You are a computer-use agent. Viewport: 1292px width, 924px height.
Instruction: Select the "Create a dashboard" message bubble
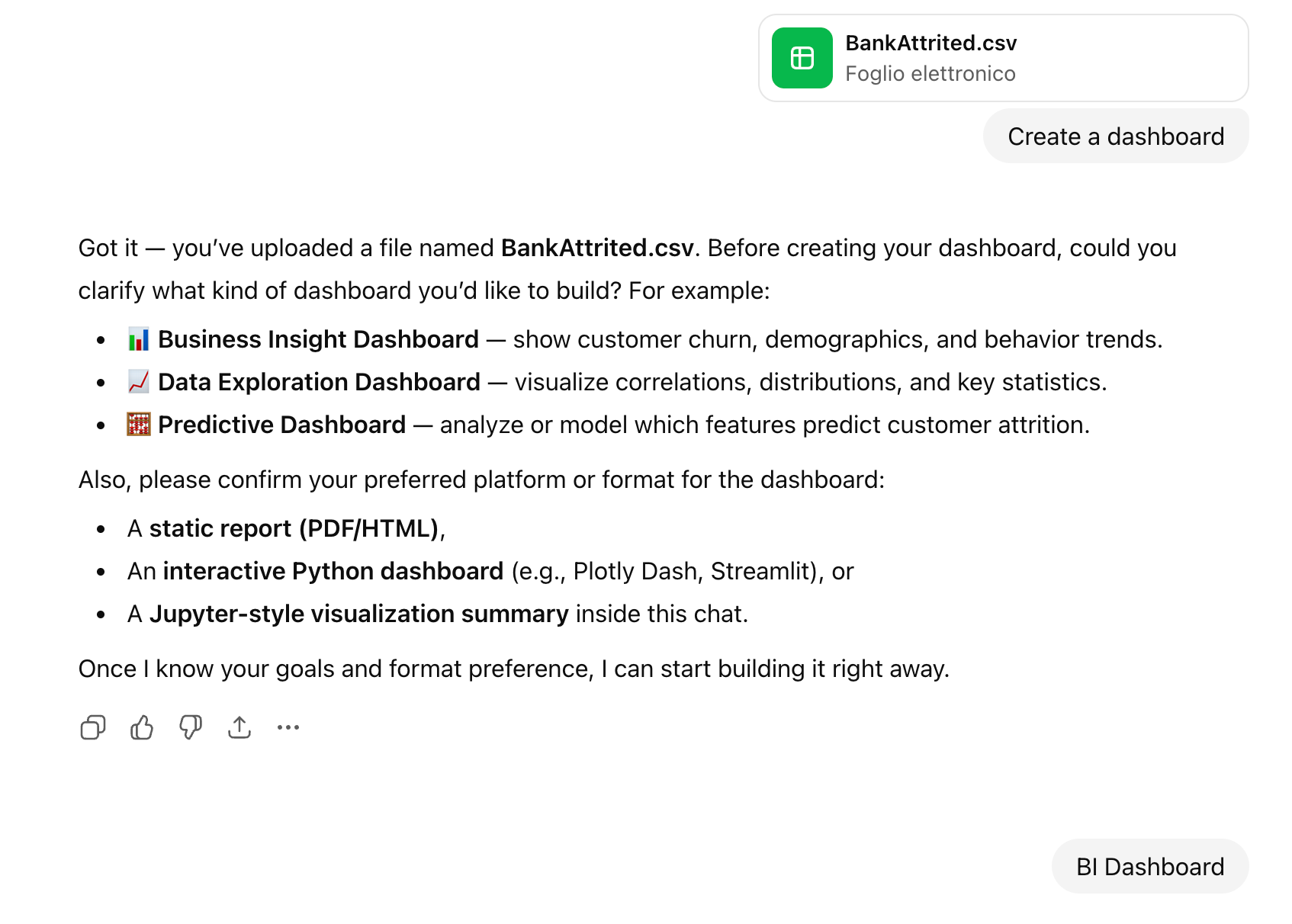click(x=1115, y=136)
